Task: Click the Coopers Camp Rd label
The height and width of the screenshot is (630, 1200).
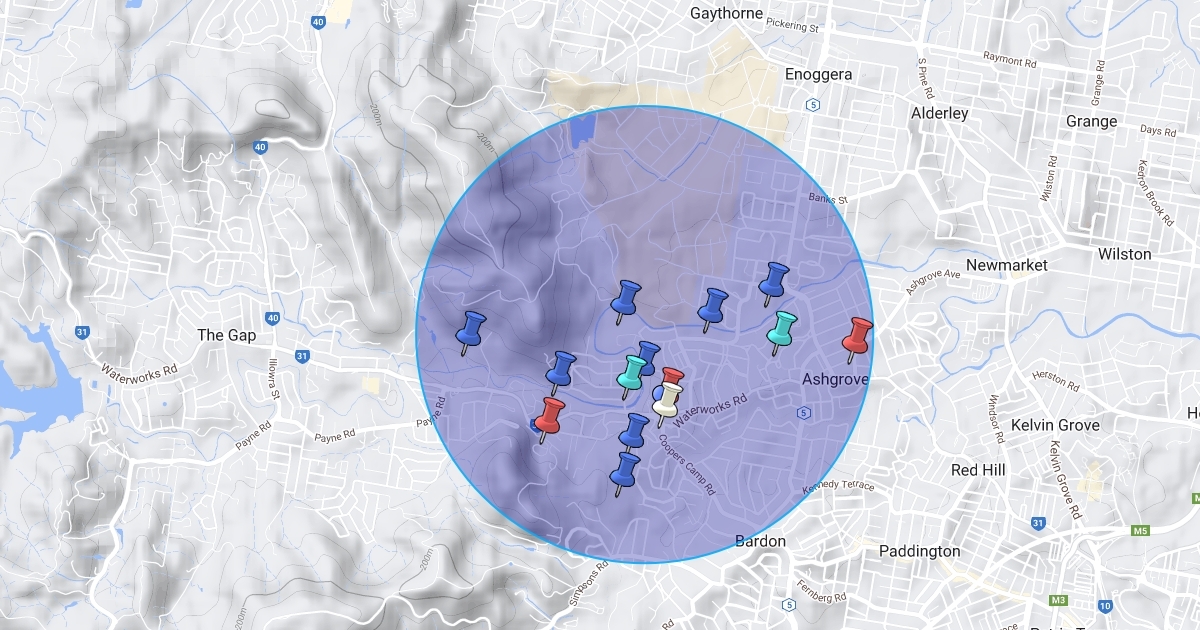Action: [x=686, y=465]
